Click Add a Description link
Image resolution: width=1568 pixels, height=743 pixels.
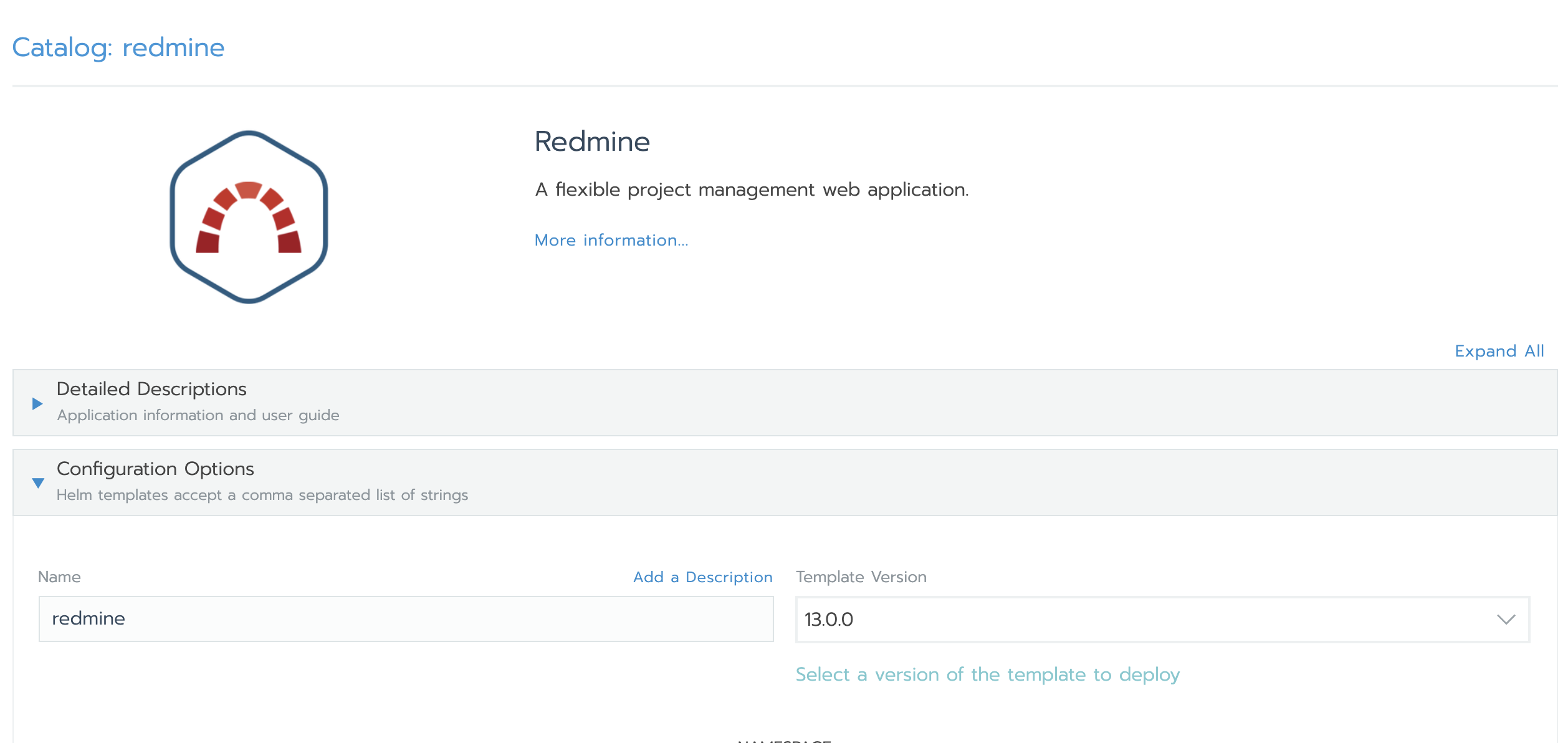(x=703, y=577)
